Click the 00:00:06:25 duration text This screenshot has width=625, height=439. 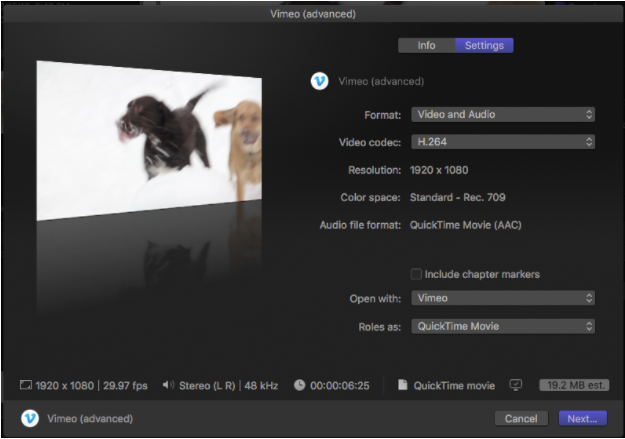pos(341,385)
